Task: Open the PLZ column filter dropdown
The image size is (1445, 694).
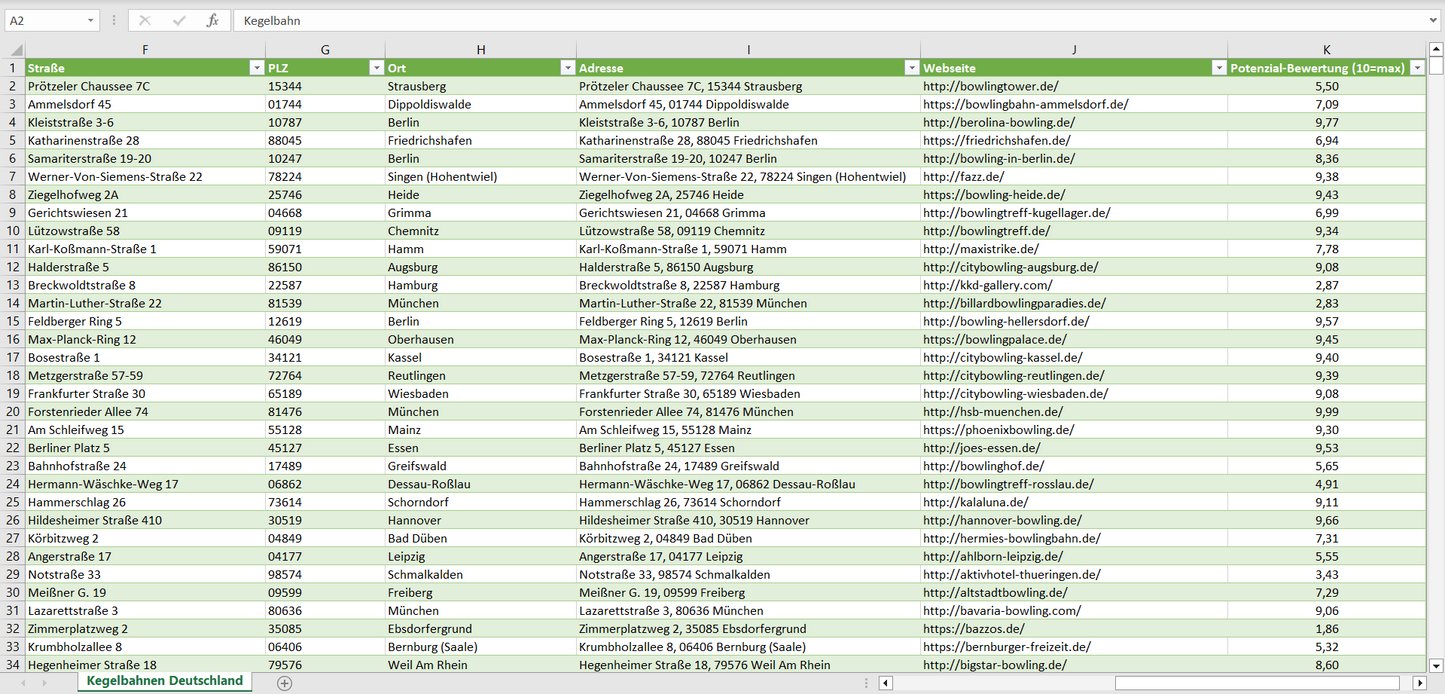Action: point(376,68)
